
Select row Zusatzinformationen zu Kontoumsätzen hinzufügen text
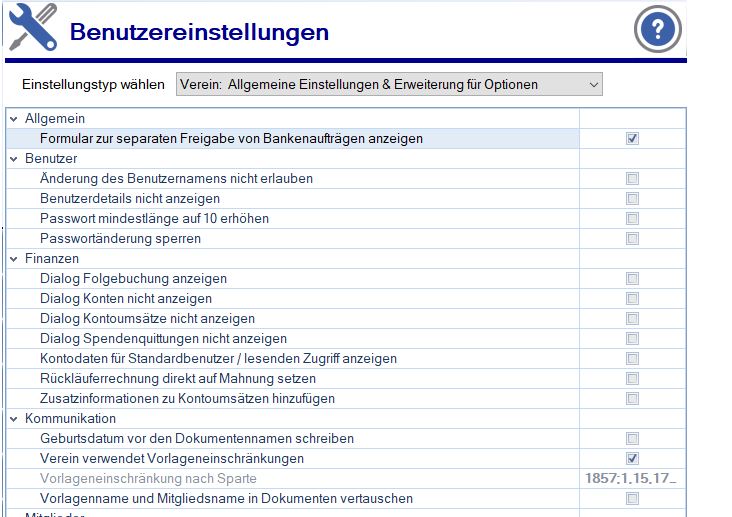(x=188, y=398)
